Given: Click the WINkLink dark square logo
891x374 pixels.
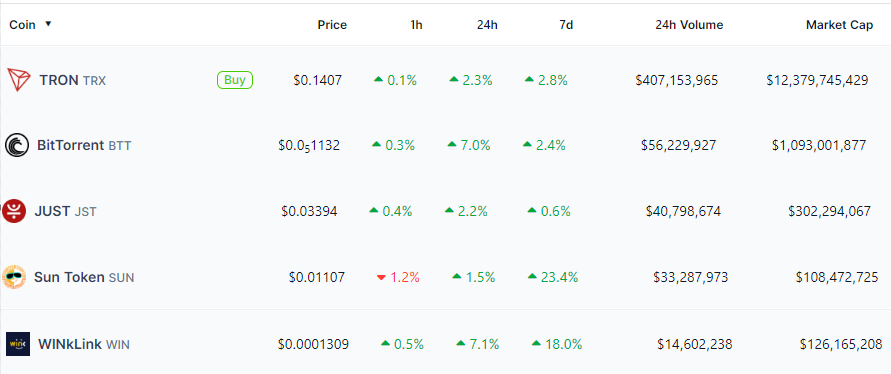Looking at the screenshot, I should click(18, 344).
